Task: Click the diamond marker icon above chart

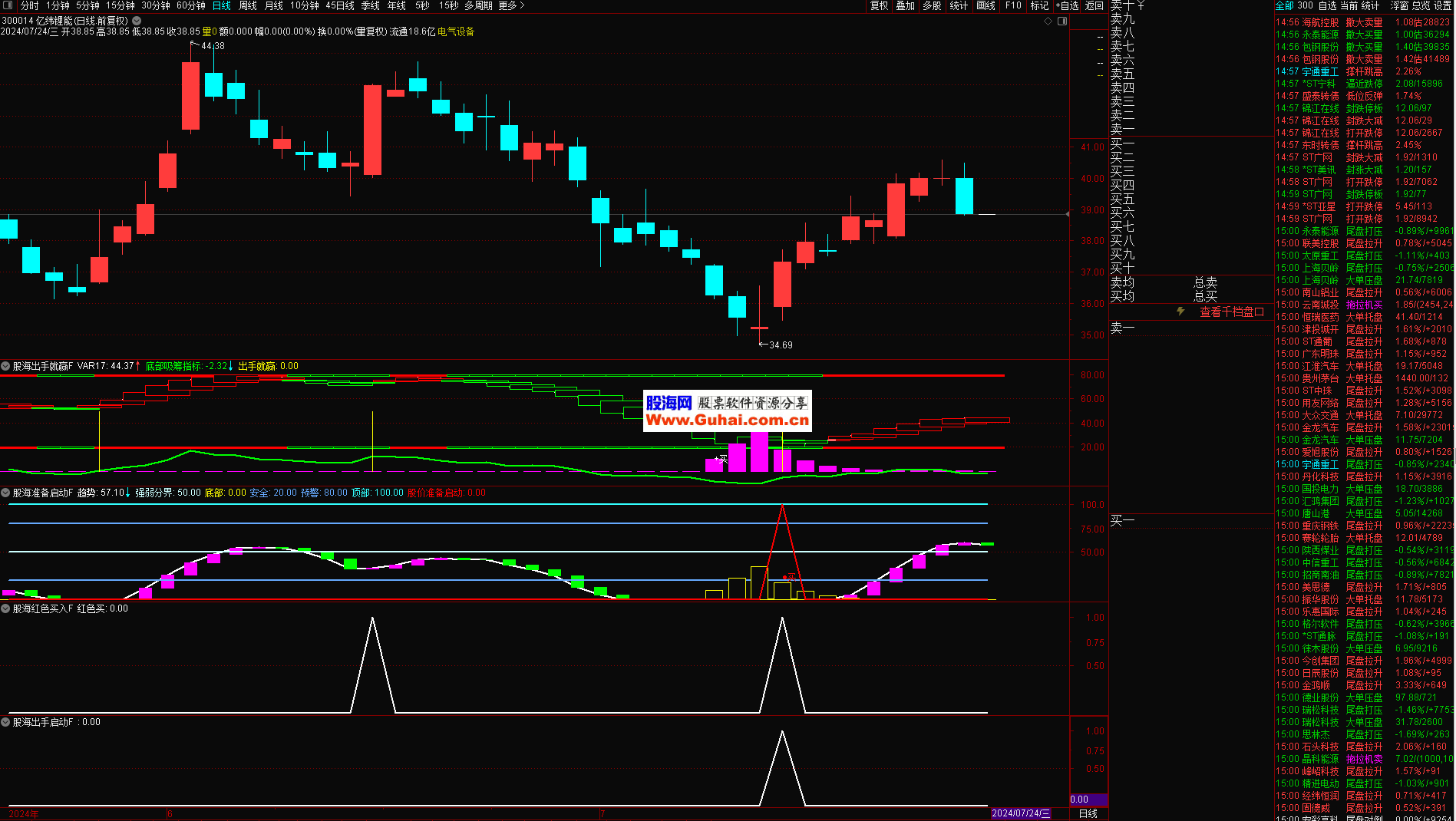Action: pyautogui.click(x=1048, y=21)
